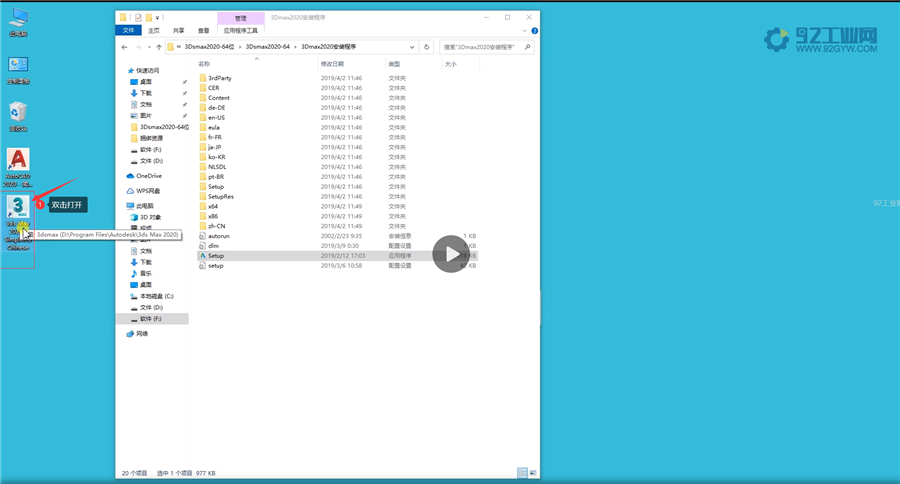Select the 此电脑 desktop icon
The width and height of the screenshot is (900, 484).
pos(18,22)
